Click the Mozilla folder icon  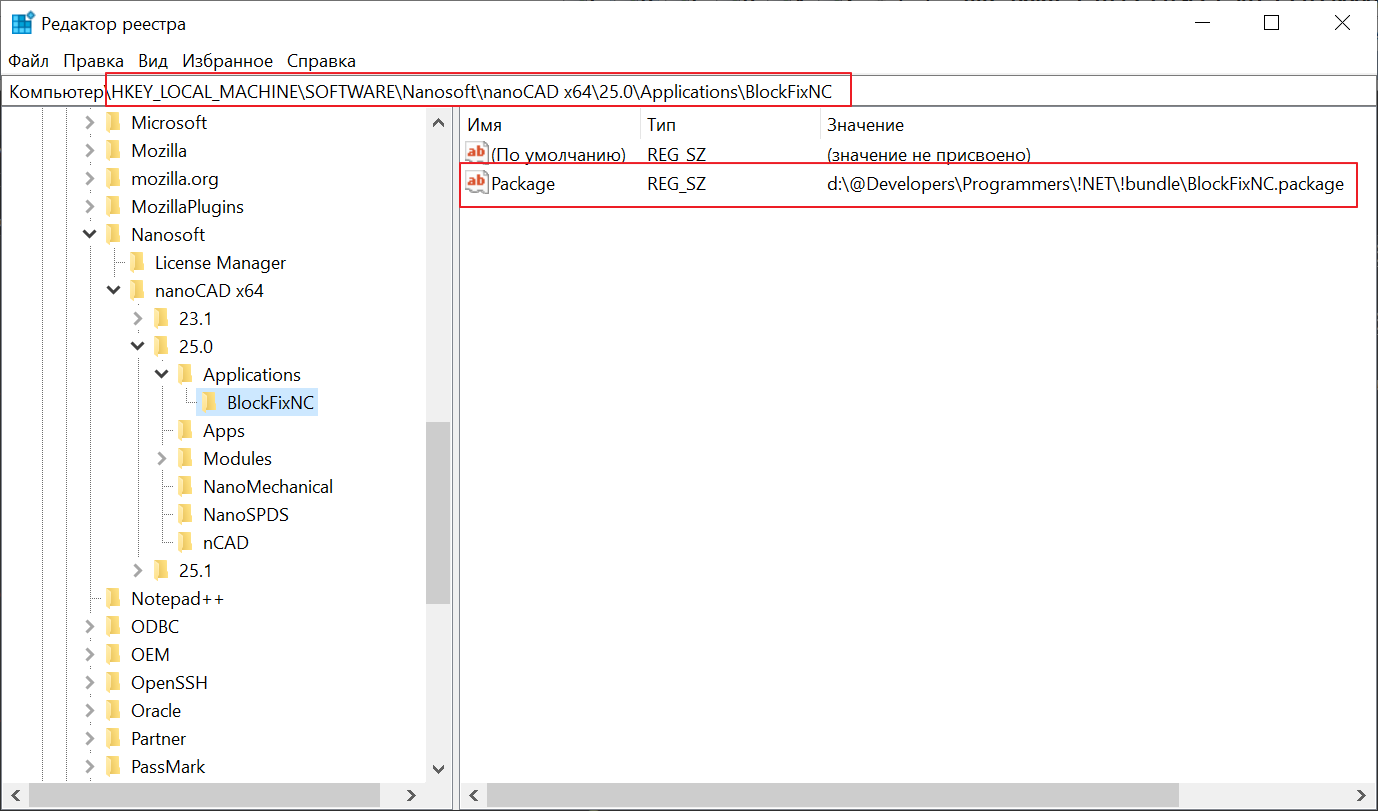click(x=113, y=151)
